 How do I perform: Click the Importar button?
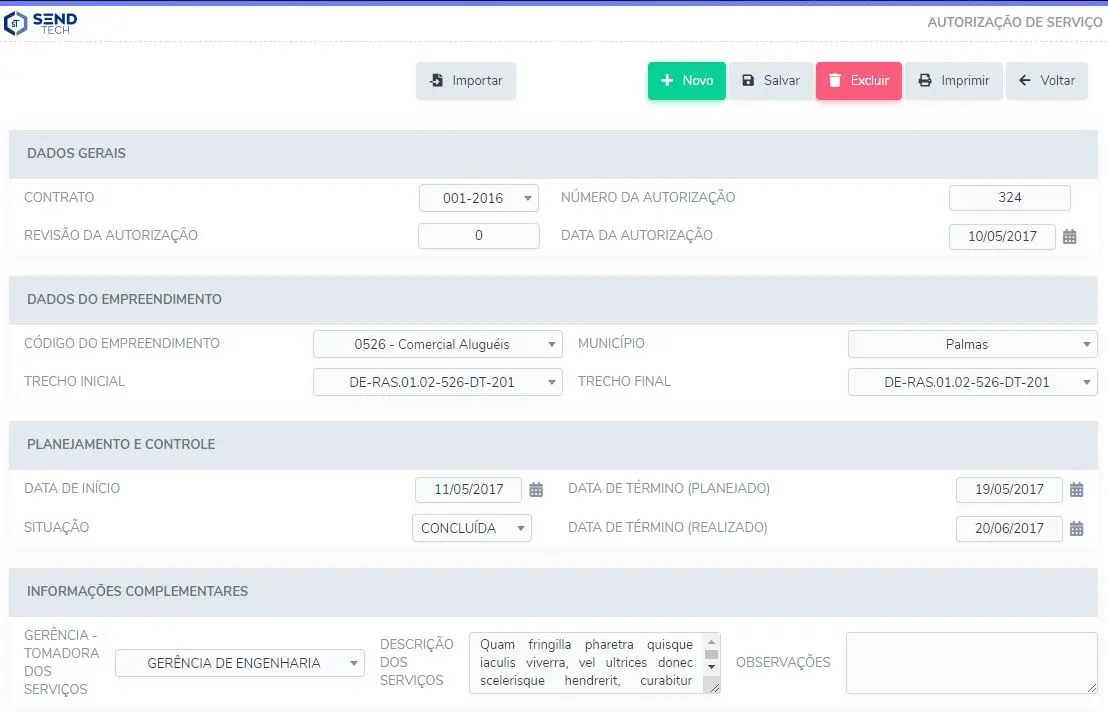tap(466, 81)
